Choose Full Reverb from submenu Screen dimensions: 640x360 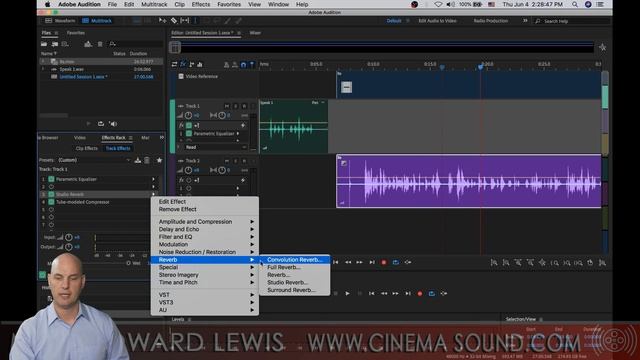coord(294,267)
